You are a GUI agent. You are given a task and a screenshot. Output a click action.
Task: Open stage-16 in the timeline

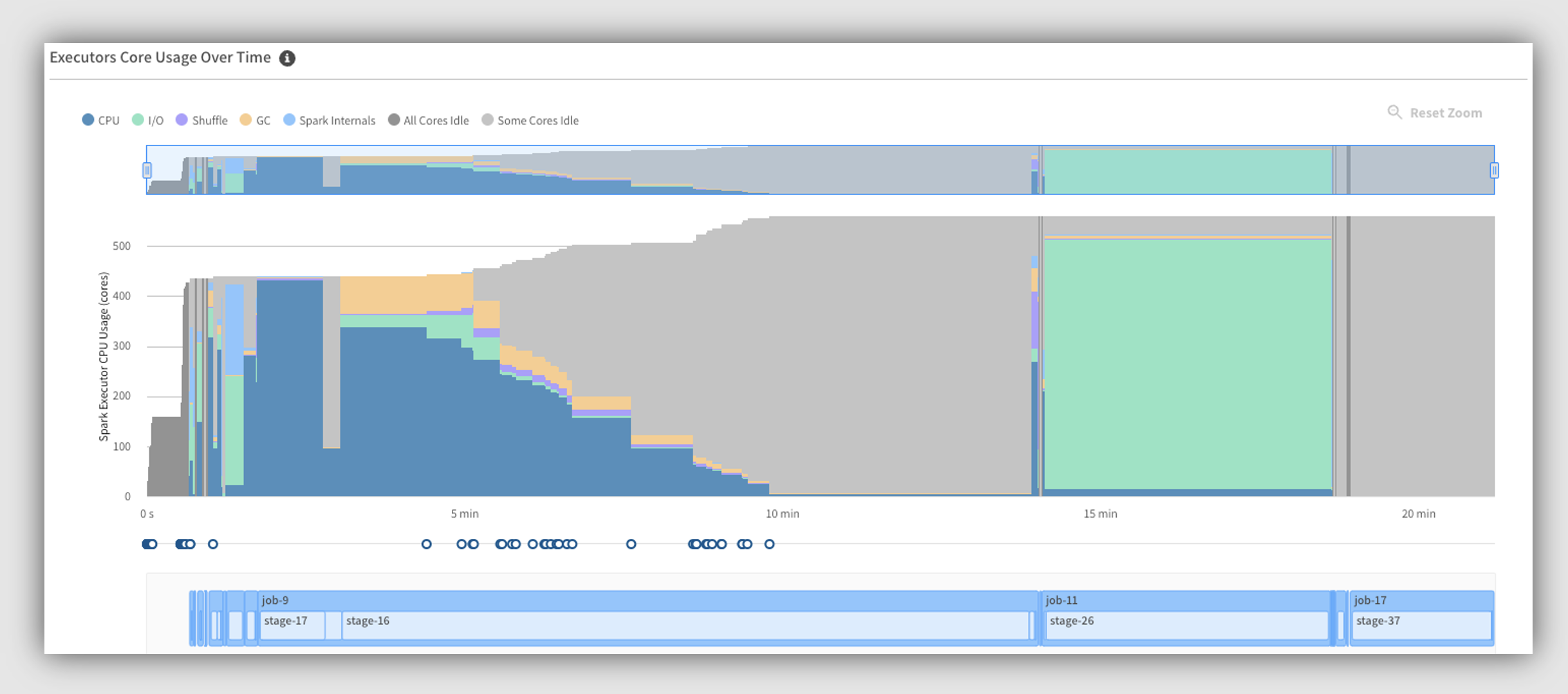point(682,625)
